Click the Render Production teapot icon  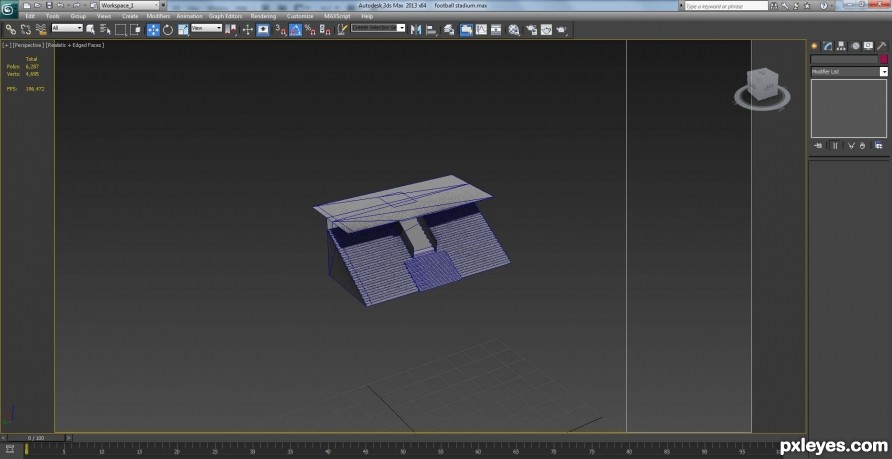561,30
